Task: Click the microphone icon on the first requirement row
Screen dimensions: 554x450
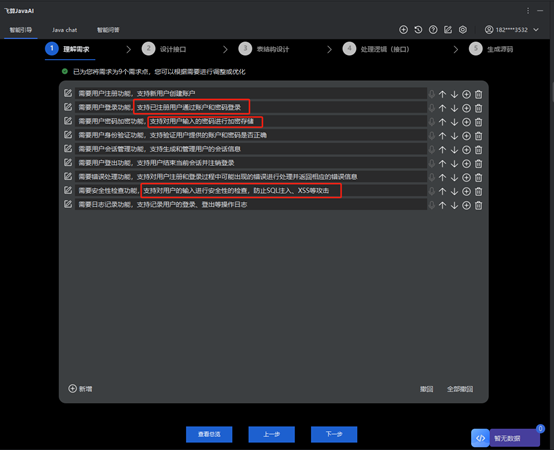Action: tap(432, 94)
